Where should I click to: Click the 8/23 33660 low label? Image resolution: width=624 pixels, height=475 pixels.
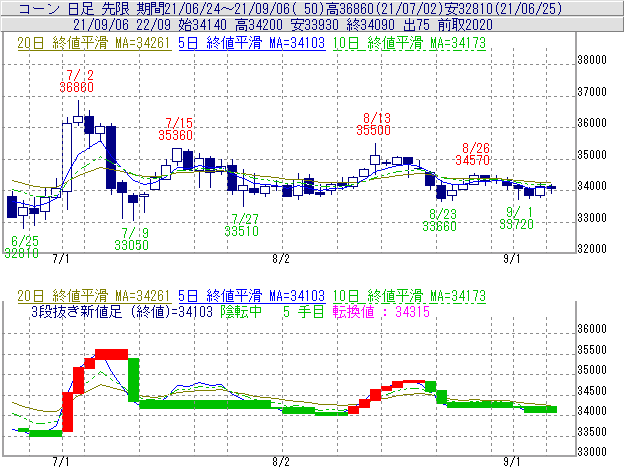pyautogui.click(x=439, y=220)
